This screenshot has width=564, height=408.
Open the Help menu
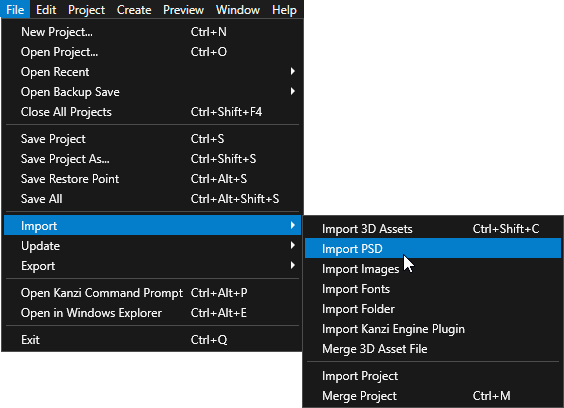(284, 10)
